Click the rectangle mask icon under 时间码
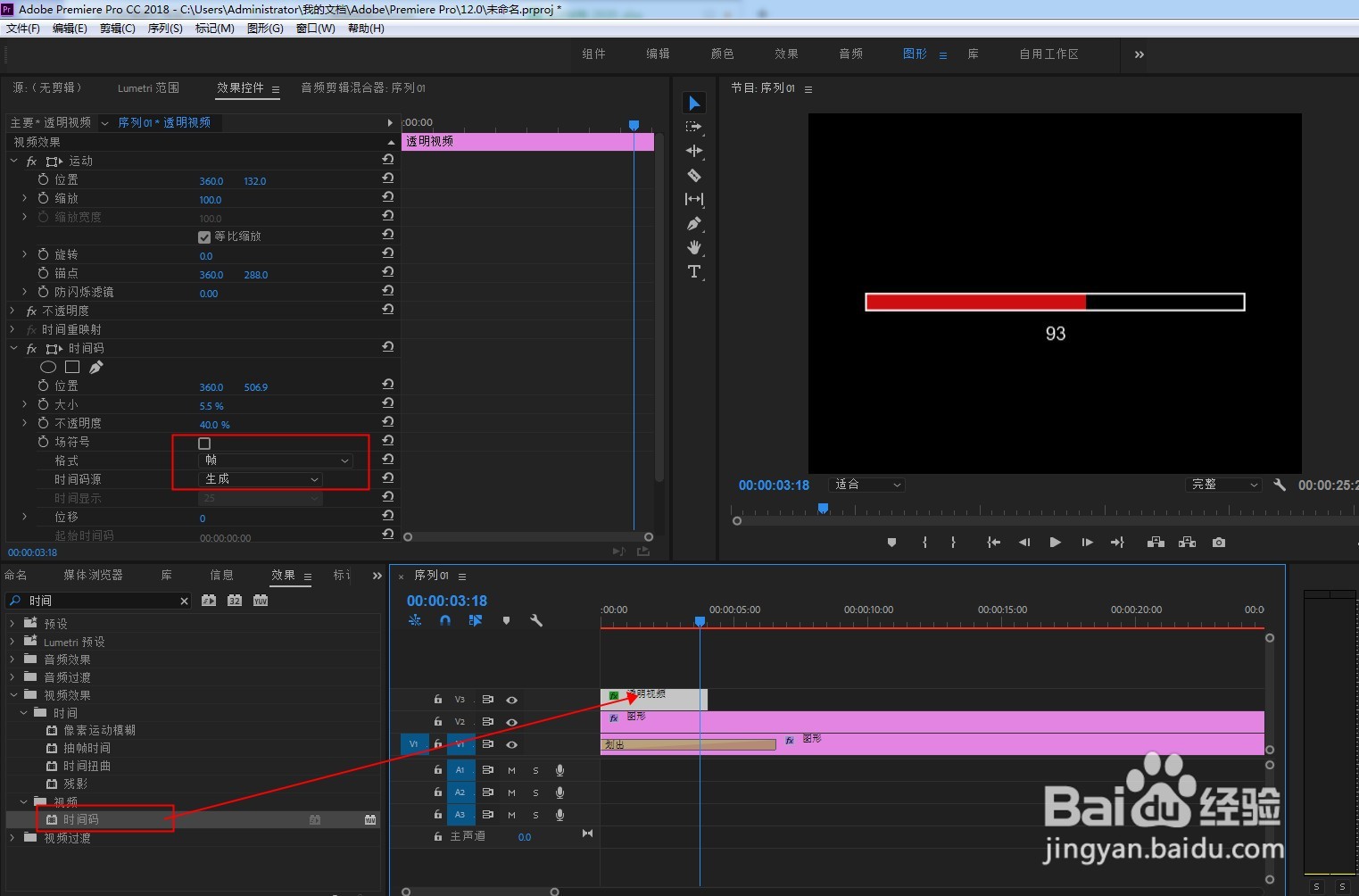Screen dimensions: 1359x896 click(x=72, y=367)
